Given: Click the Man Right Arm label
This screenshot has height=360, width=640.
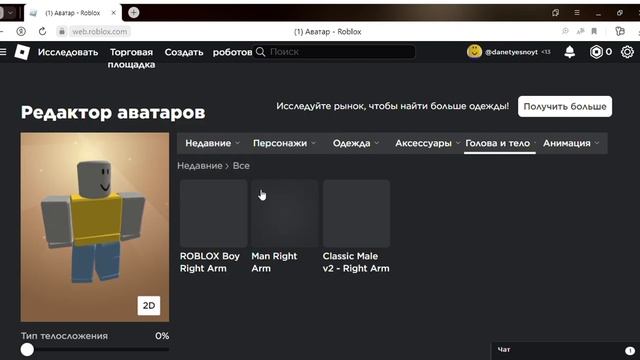Looking at the screenshot, I should pos(274,262).
